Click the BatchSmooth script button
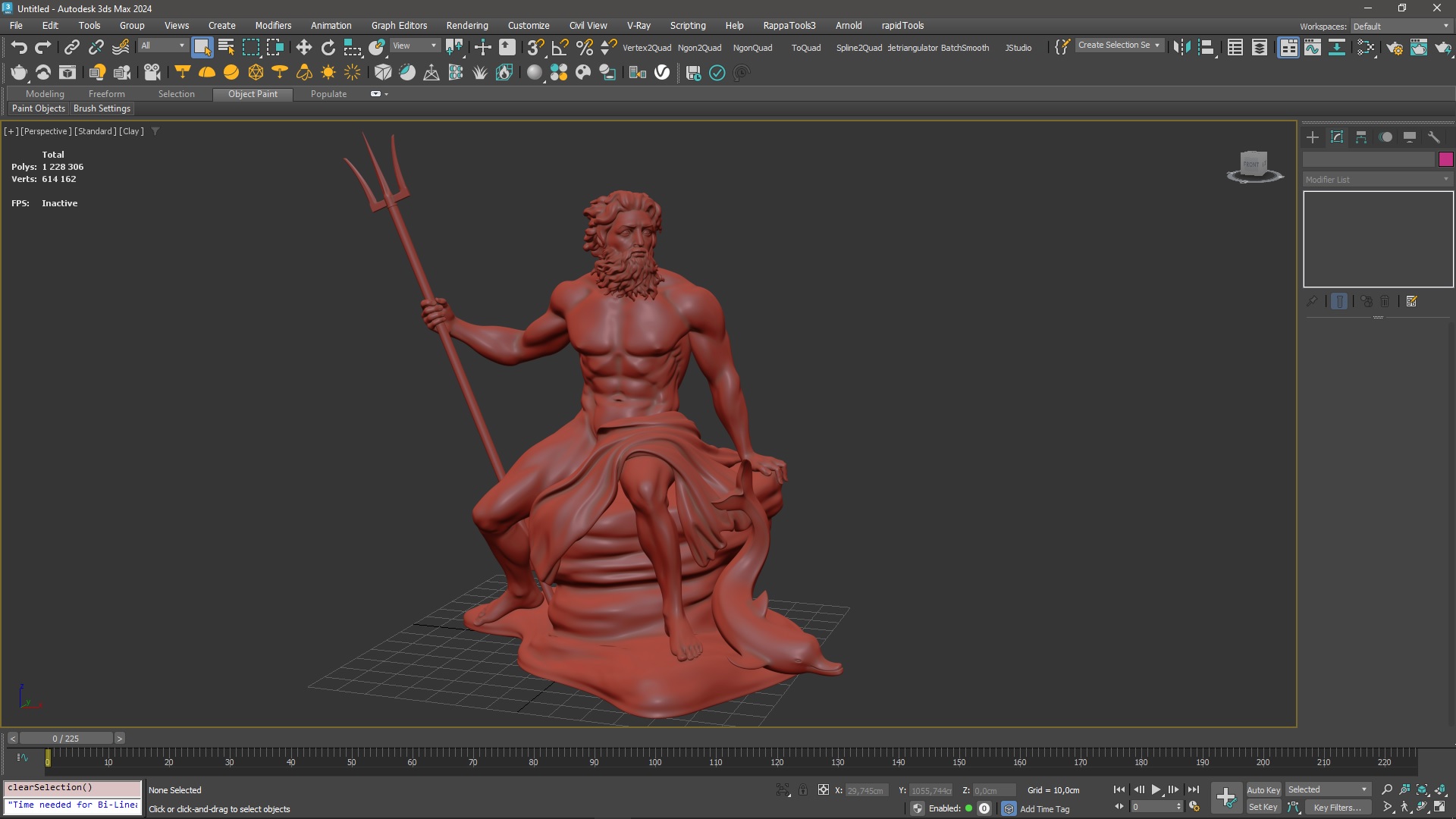This screenshot has width=1456, height=819. (x=965, y=48)
